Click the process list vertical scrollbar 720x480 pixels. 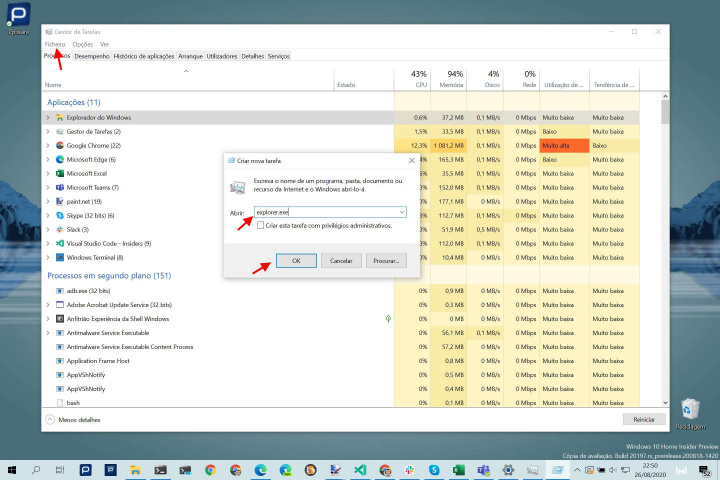pos(666,250)
